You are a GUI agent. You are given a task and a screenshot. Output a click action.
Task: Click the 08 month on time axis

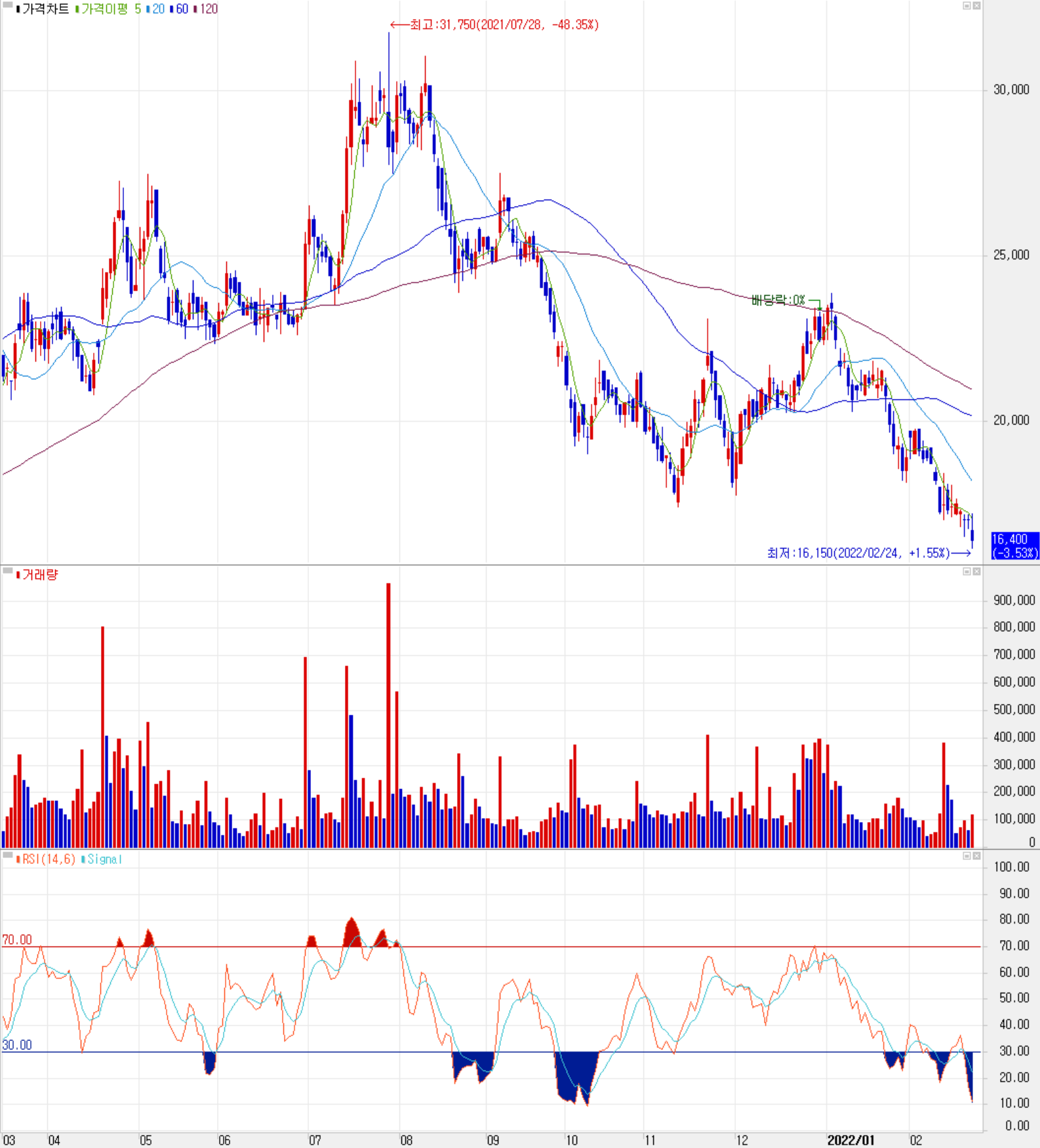[407, 1140]
